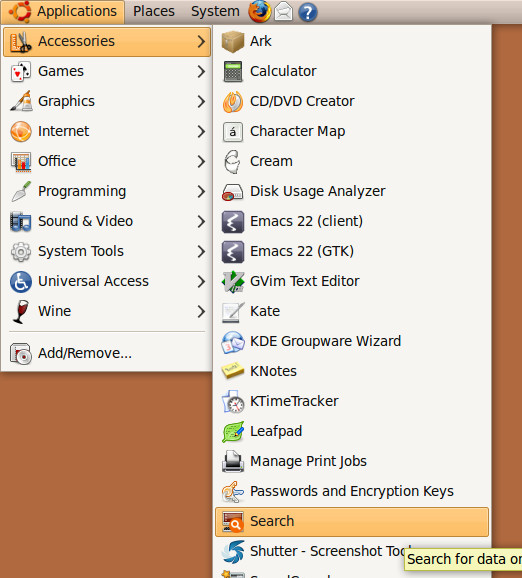Click the 'KDE Groupware Wizard' label
Viewport: 522px width, 578px height.
(326, 341)
